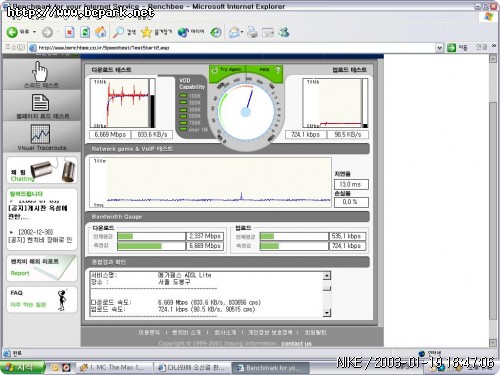Click the green Refresh page icon

(85, 32)
